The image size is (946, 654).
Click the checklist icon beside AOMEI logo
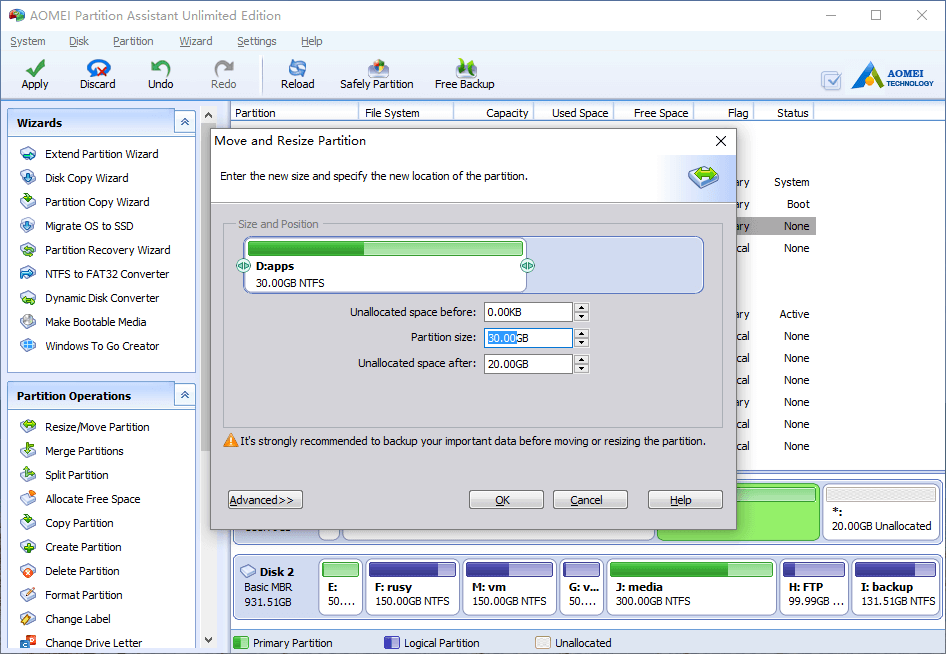(x=831, y=80)
